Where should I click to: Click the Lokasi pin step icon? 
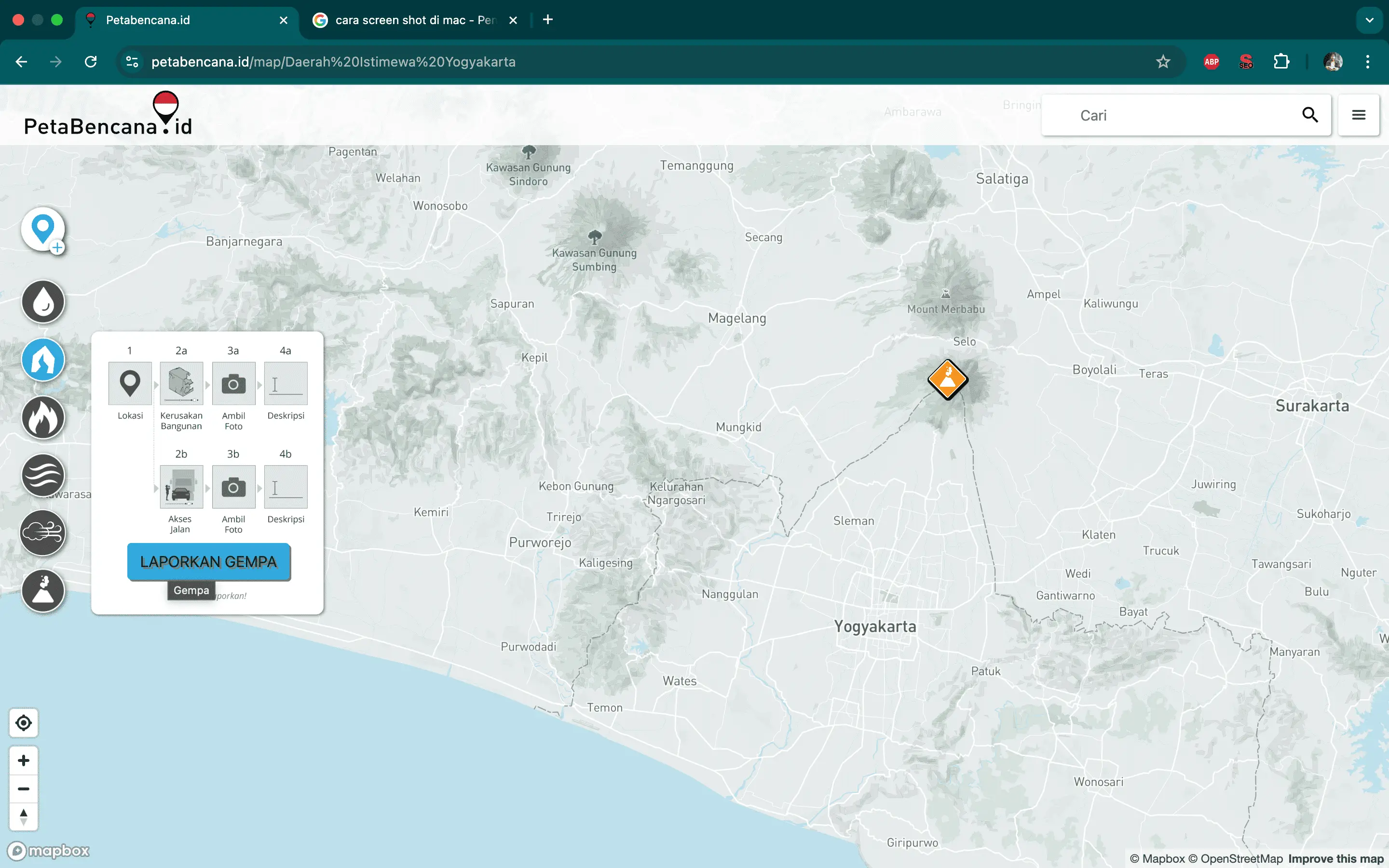click(x=130, y=383)
